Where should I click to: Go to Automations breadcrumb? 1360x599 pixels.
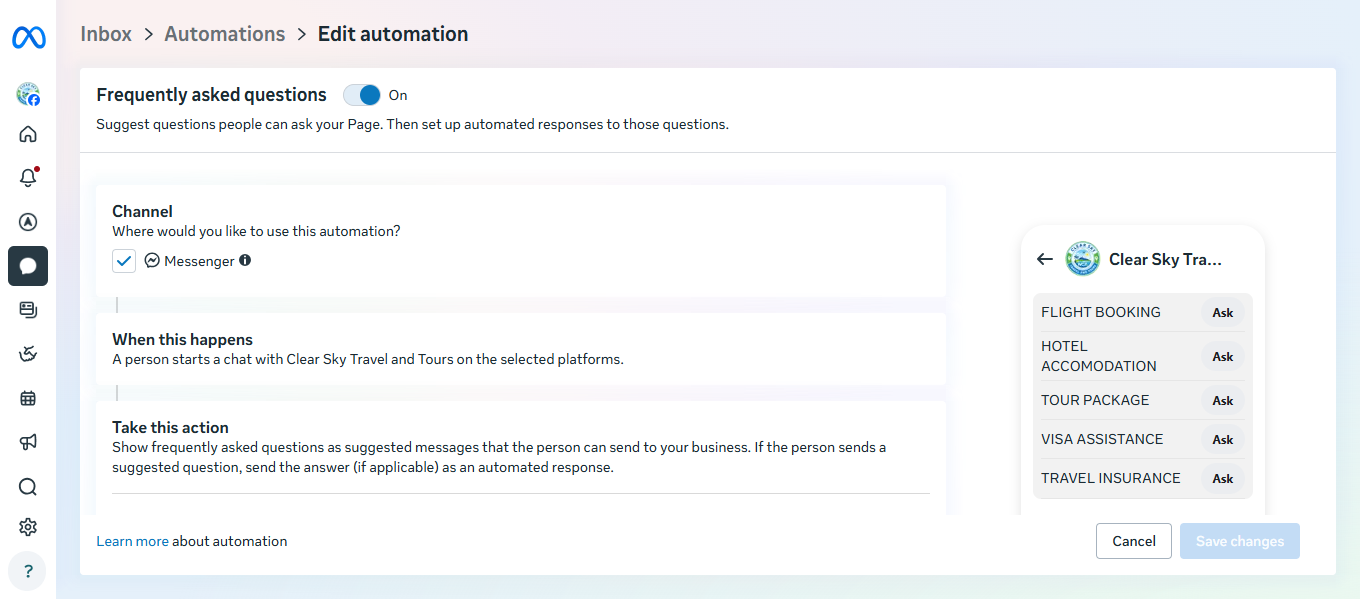click(x=225, y=34)
